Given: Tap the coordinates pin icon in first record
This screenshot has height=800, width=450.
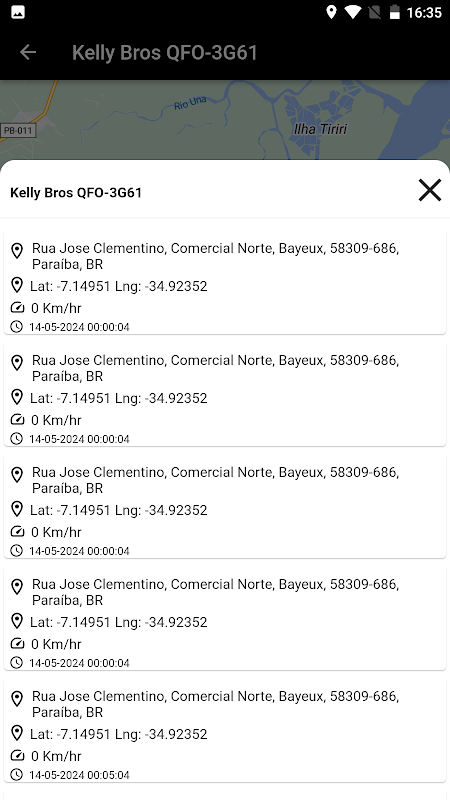Looking at the screenshot, I should (17, 285).
